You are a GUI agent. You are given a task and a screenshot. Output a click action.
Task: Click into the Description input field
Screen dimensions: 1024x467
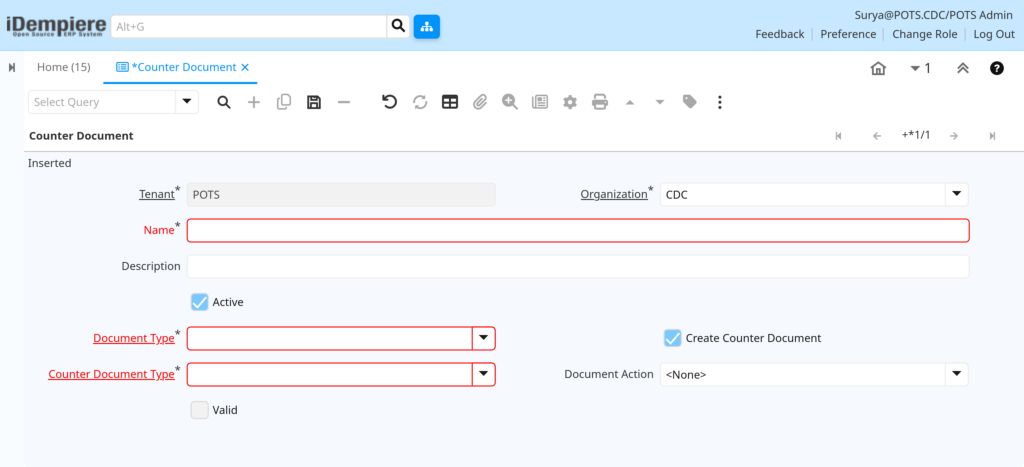578,266
